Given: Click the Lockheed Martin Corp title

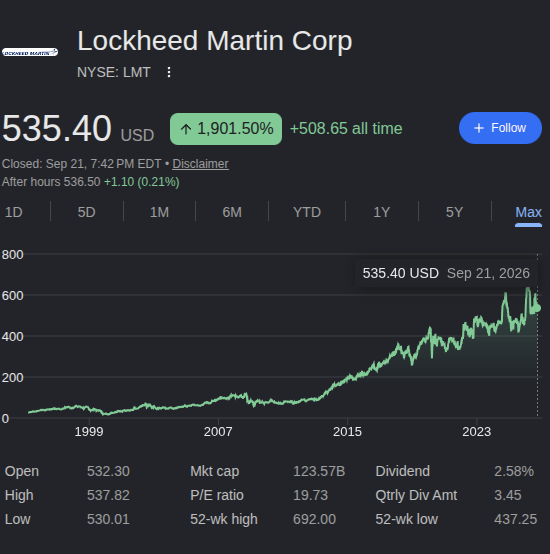Looking at the screenshot, I should pyautogui.click(x=215, y=41).
